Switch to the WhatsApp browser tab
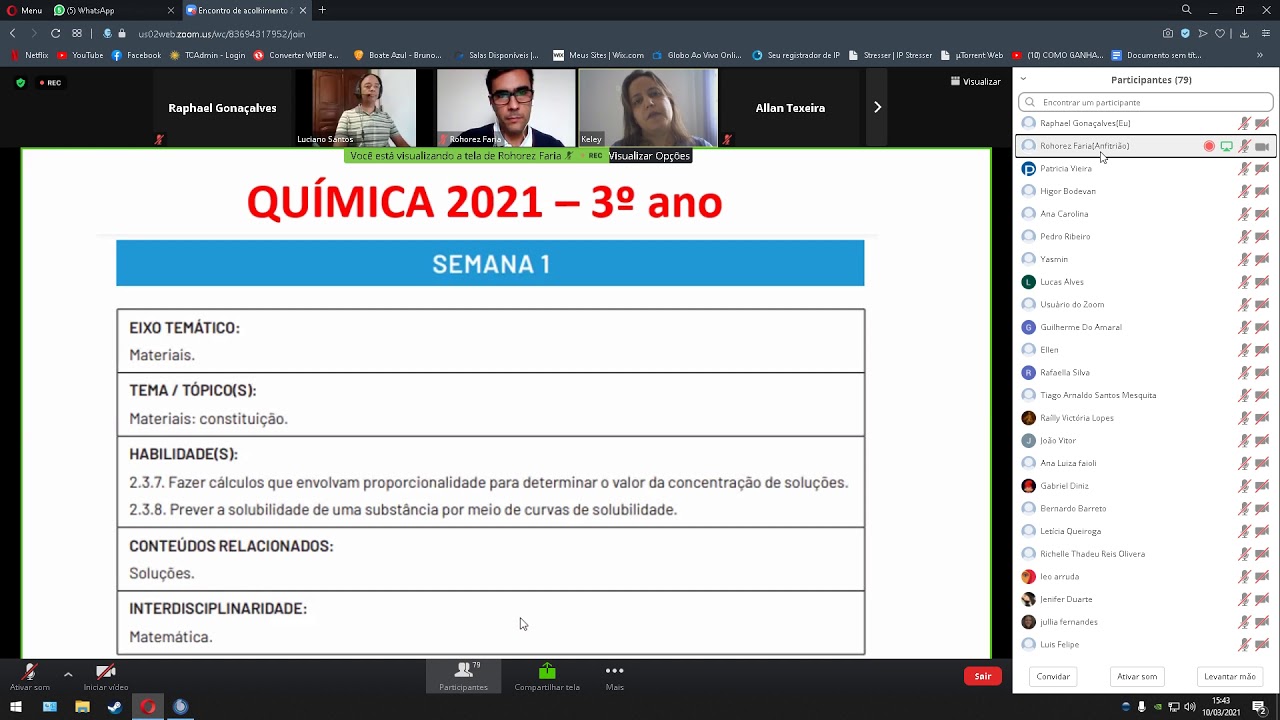1280x720 pixels. [112, 10]
